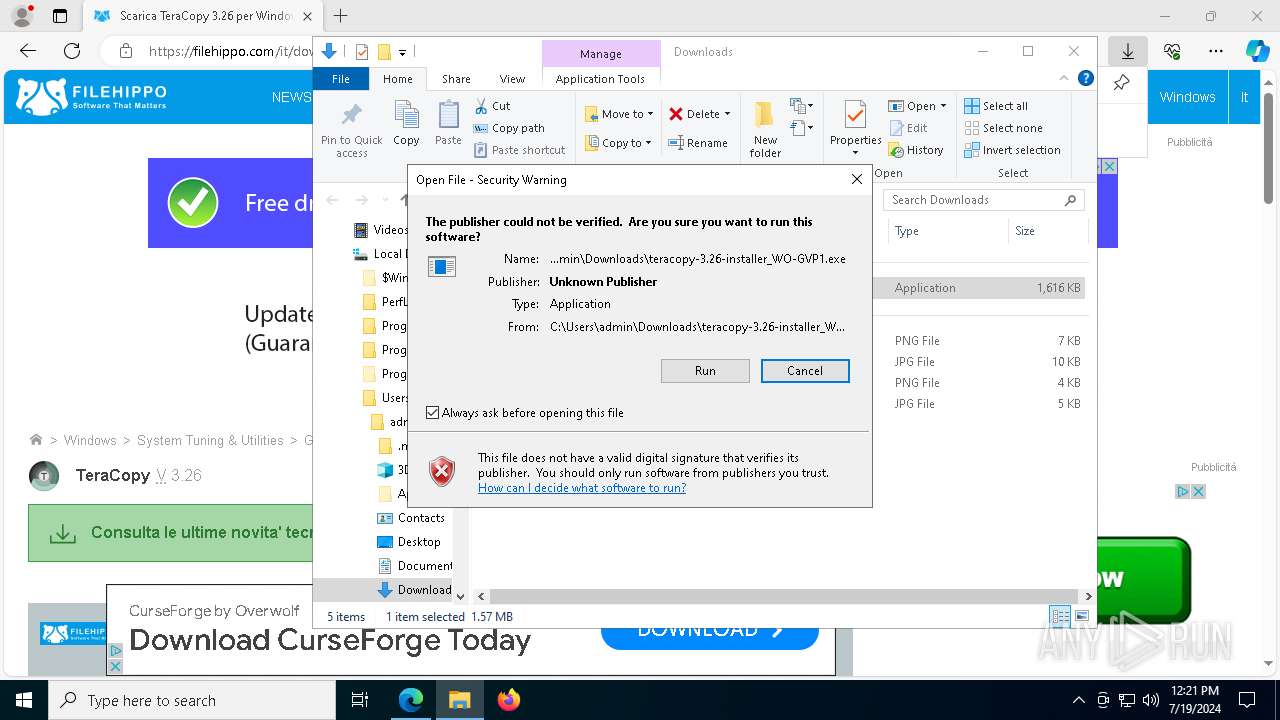Select the Application file row 1,616 KB
Viewport: 1280px width, 720px height.
click(x=979, y=288)
